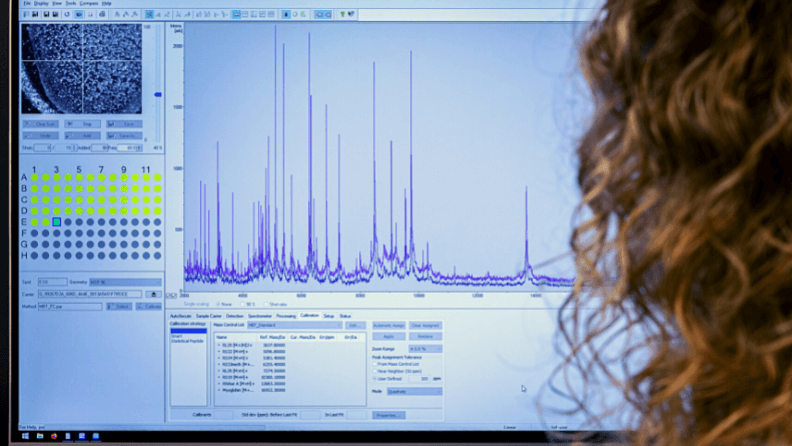Switch to the AutoXecute tab

[x=180, y=316]
